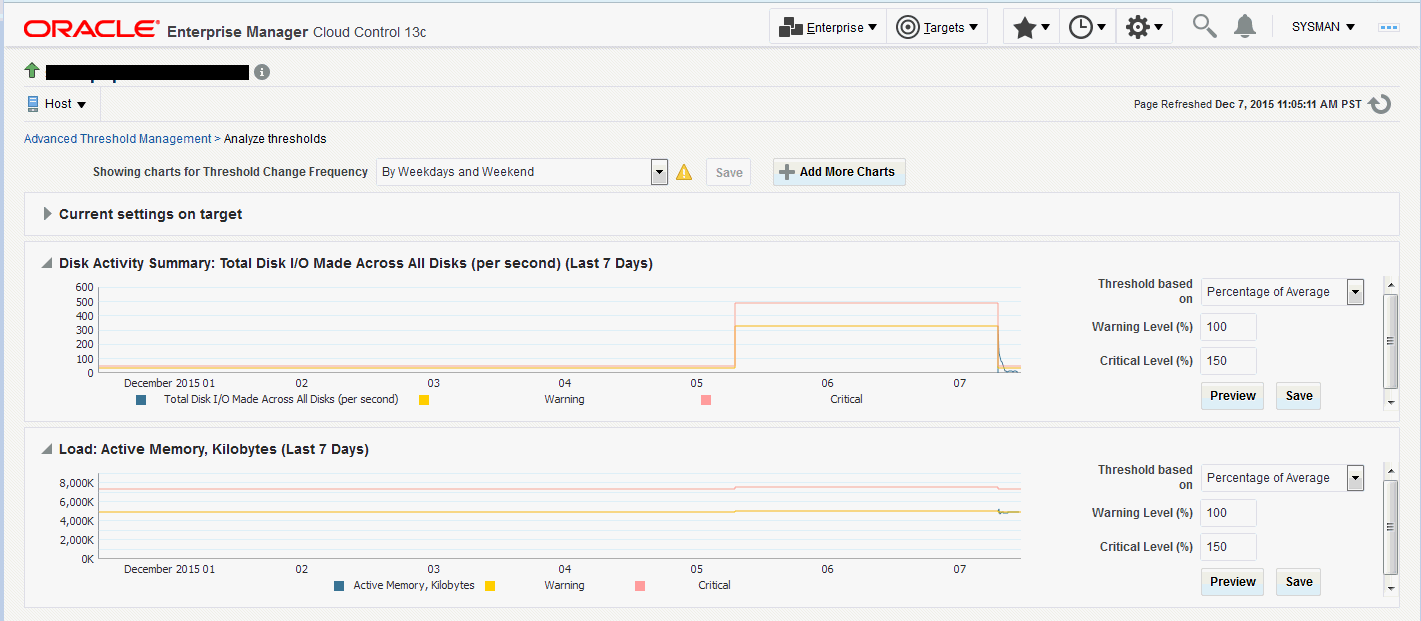Screen dimensions: 1421x621
Task: Click Add More Charts button
Action: pos(839,172)
